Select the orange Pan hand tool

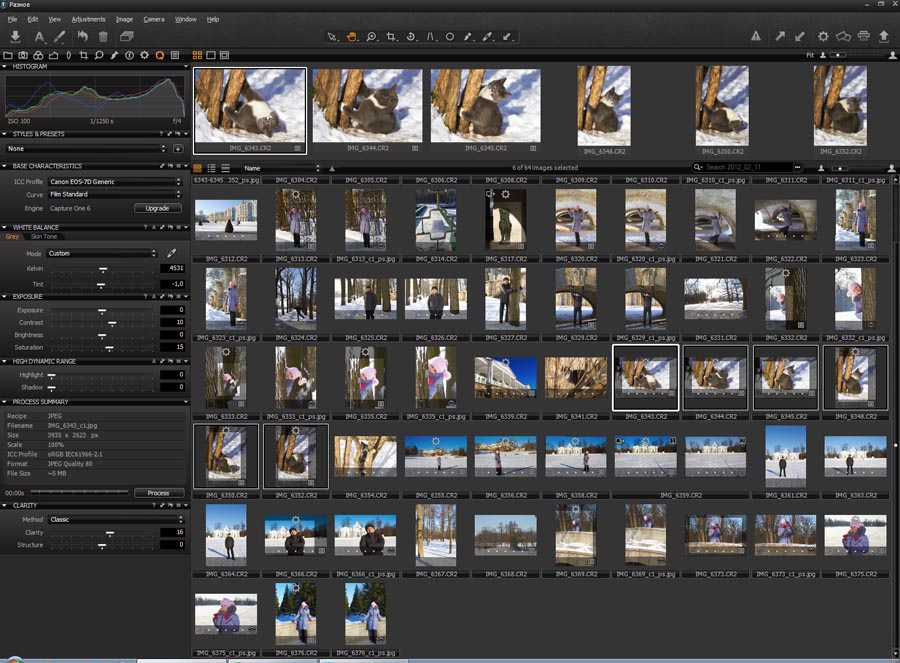[352, 37]
